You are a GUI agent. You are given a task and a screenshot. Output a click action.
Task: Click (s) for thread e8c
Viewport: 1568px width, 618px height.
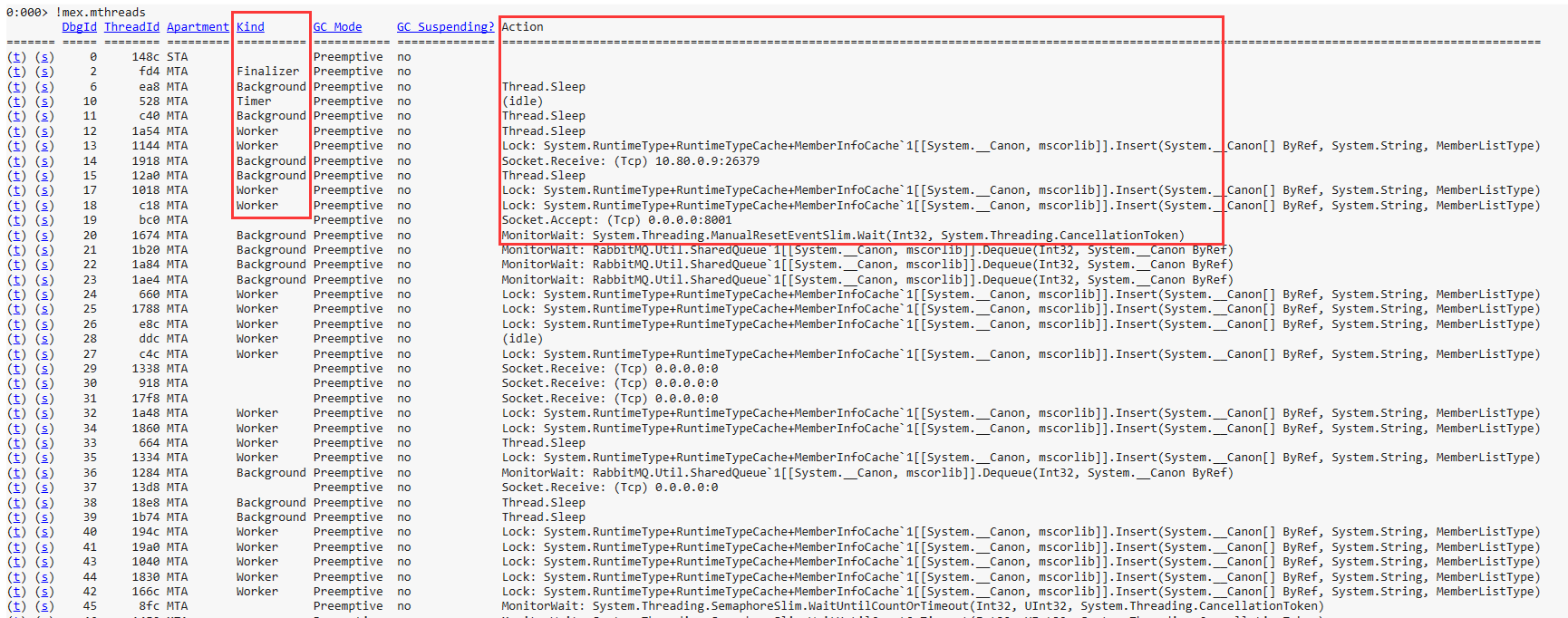pos(44,324)
